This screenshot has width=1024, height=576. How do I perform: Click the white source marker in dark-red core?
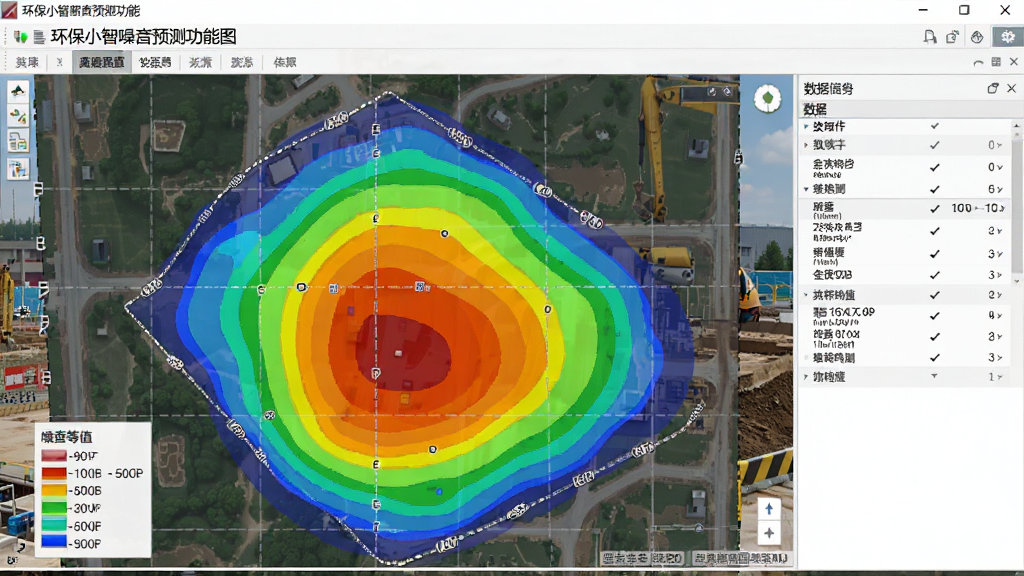398,353
